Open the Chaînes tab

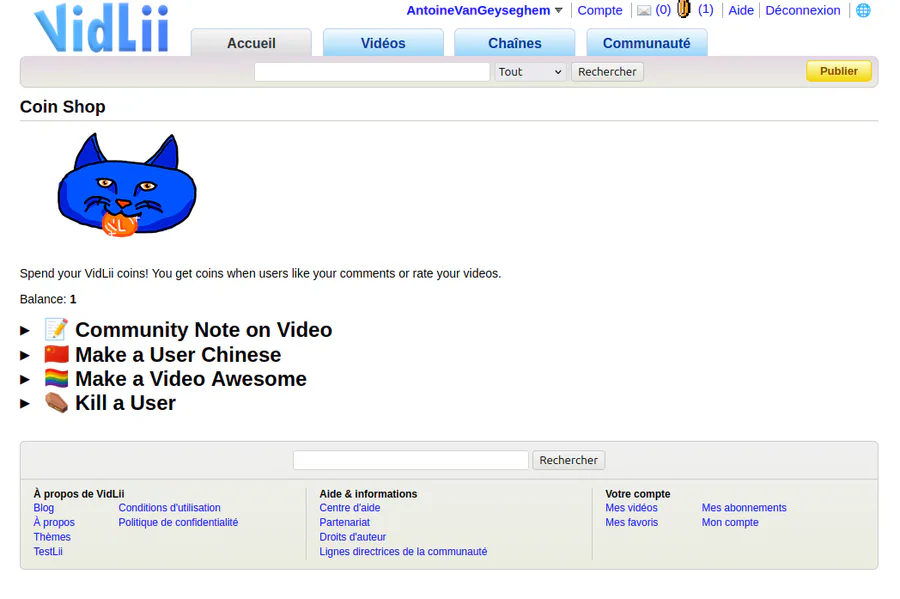point(515,43)
